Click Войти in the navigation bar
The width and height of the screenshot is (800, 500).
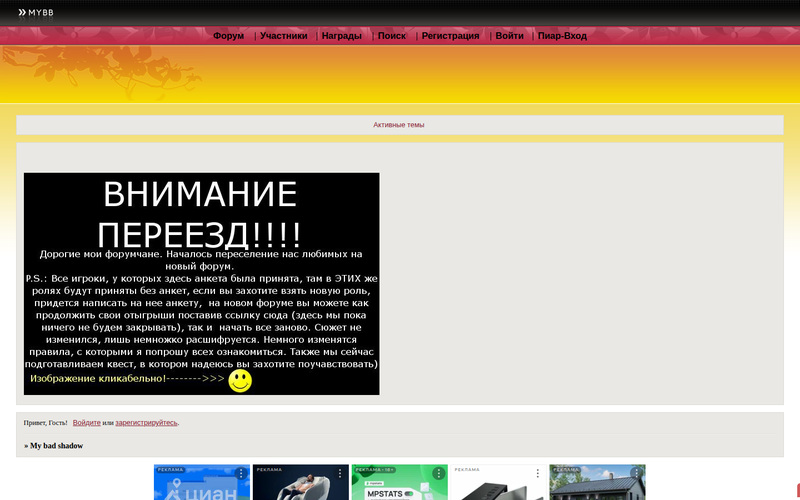(x=509, y=36)
